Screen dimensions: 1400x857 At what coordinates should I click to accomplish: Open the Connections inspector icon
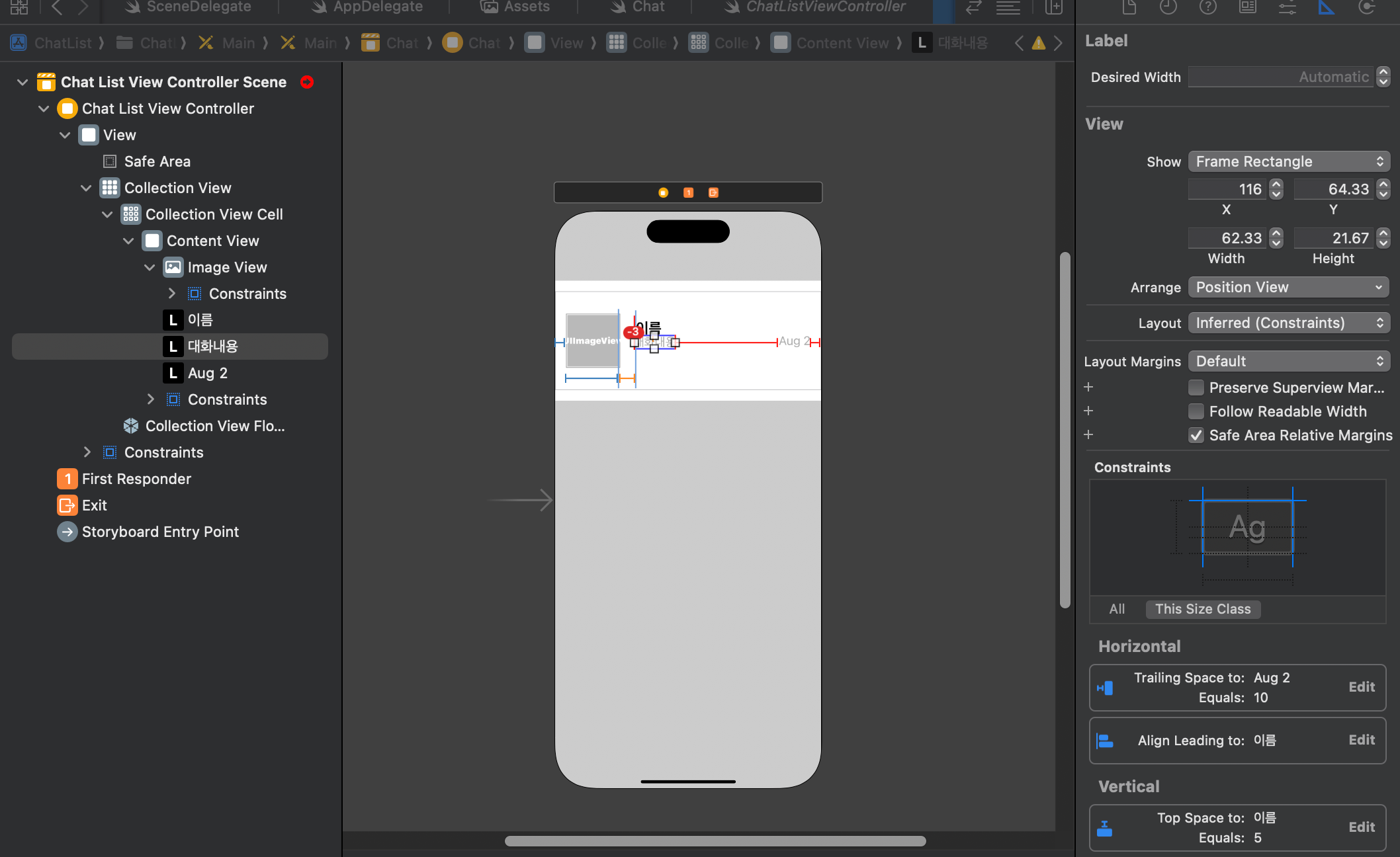point(1366,7)
